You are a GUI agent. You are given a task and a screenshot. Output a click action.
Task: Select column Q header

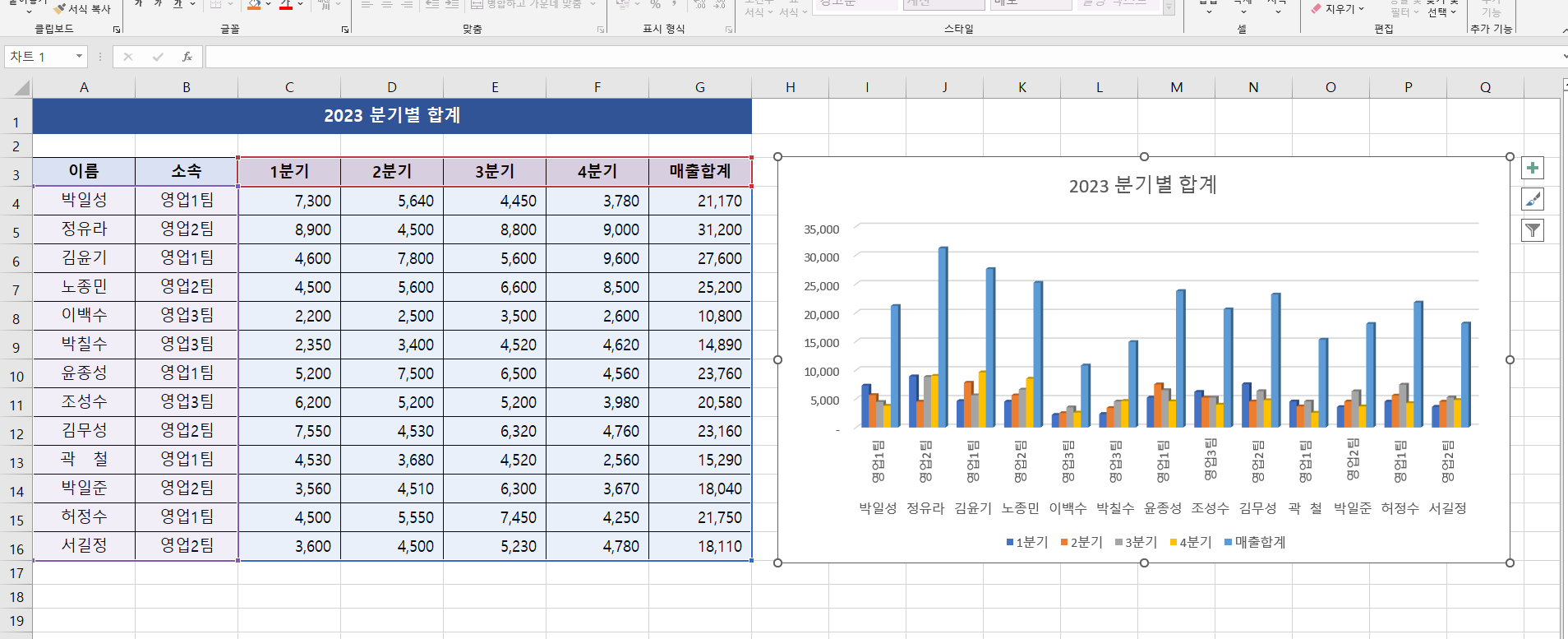click(x=1485, y=87)
